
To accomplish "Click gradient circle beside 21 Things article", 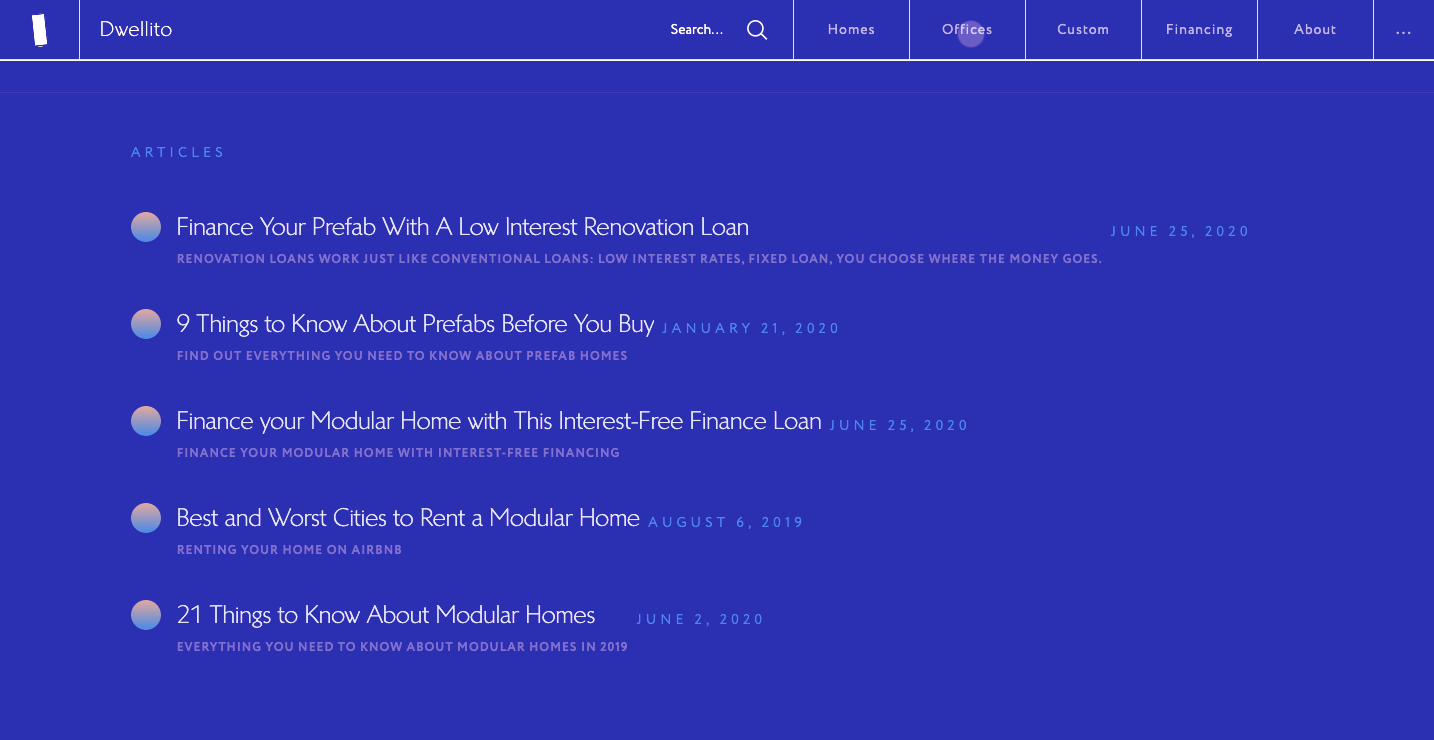I will point(146,615).
